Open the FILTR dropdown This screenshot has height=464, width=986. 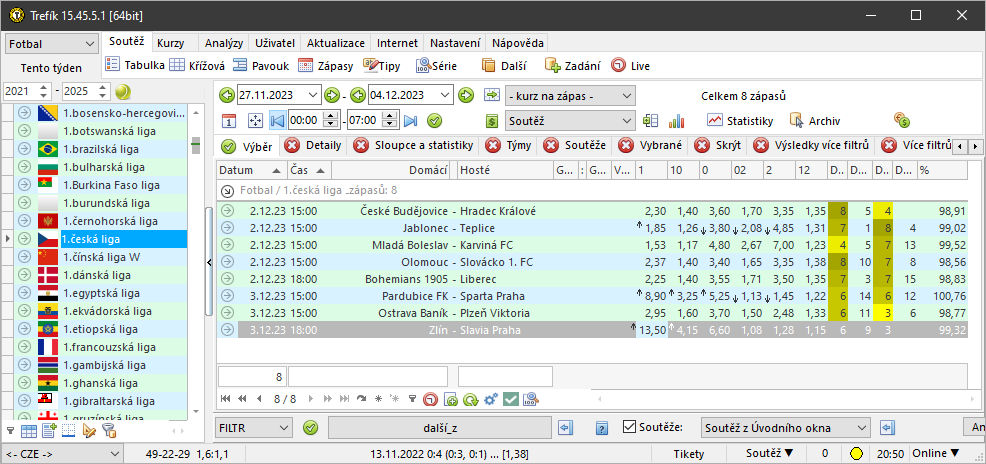point(252,428)
